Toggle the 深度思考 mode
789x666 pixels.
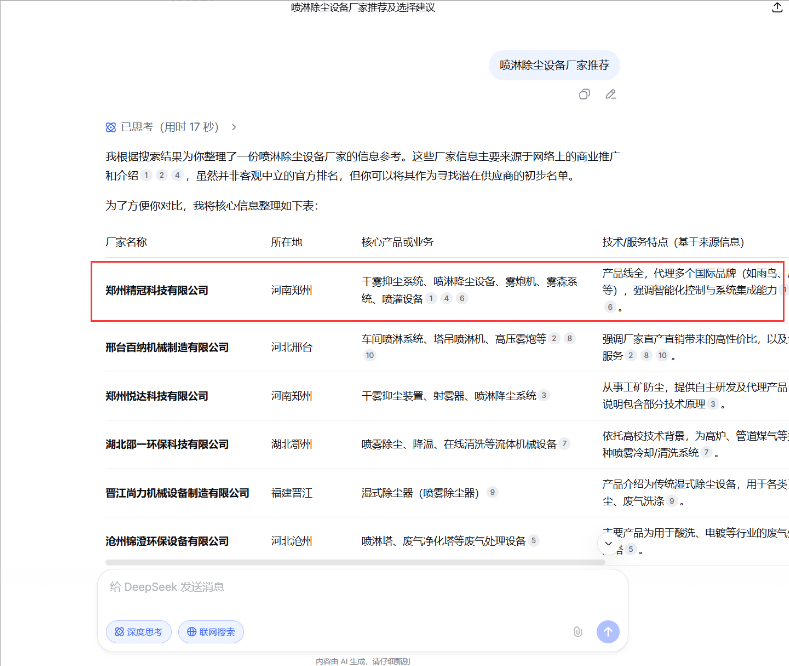tap(139, 632)
